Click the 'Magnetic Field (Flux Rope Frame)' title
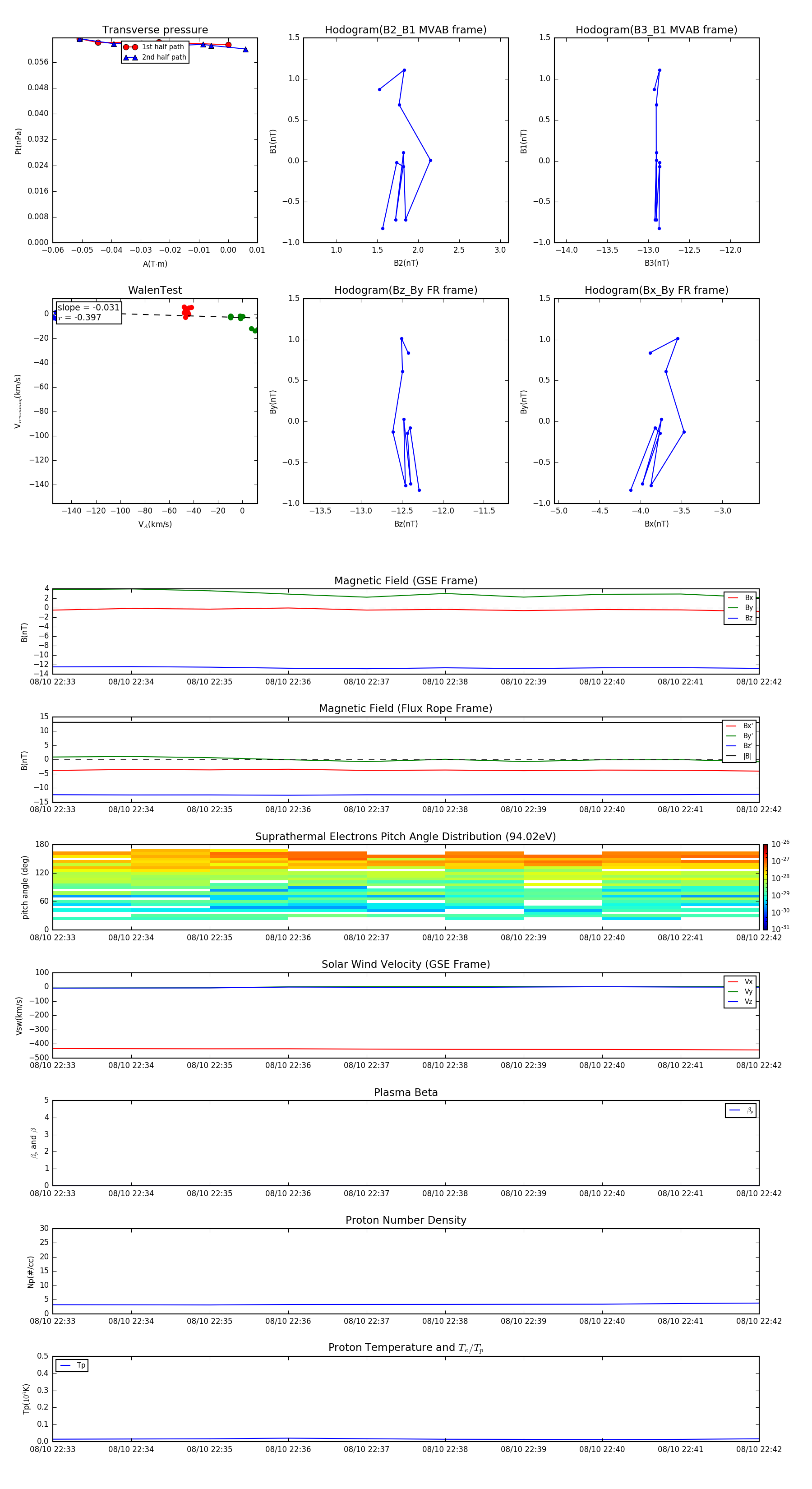The image size is (812, 1489). click(x=405, y=709)
